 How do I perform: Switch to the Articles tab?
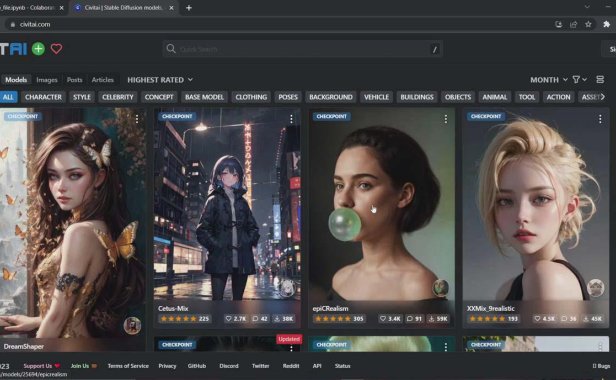click(103, 80)
